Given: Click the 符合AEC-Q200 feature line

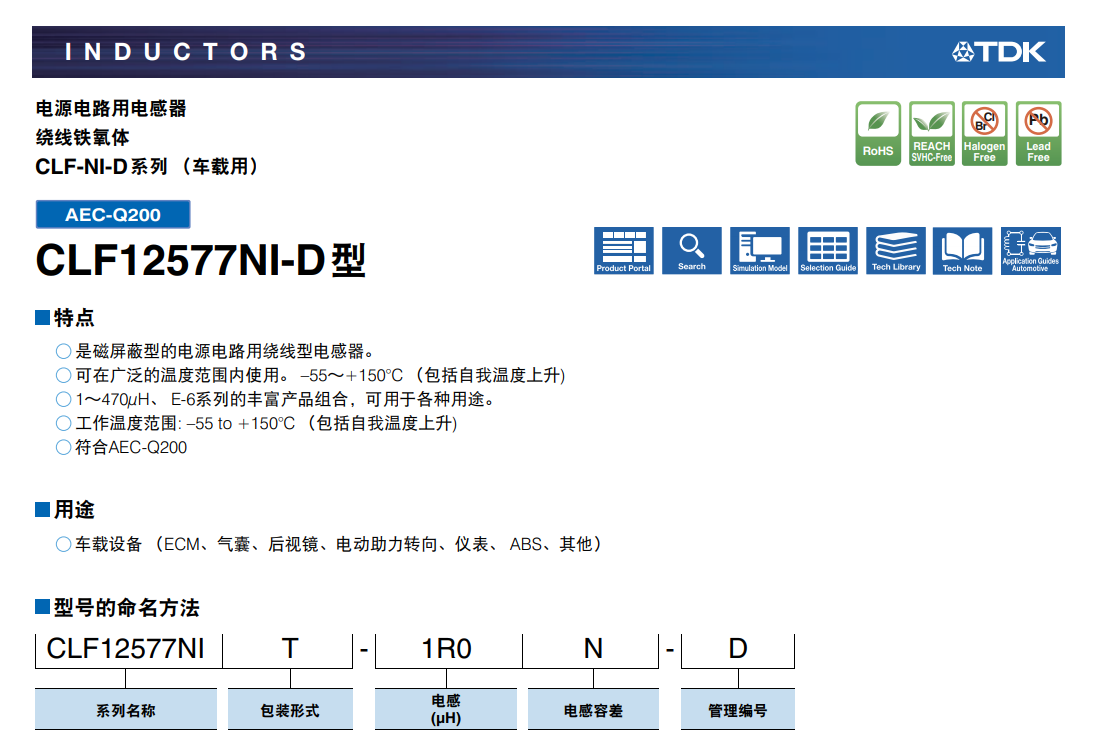Looking at the screenshot, I should 122,448.
